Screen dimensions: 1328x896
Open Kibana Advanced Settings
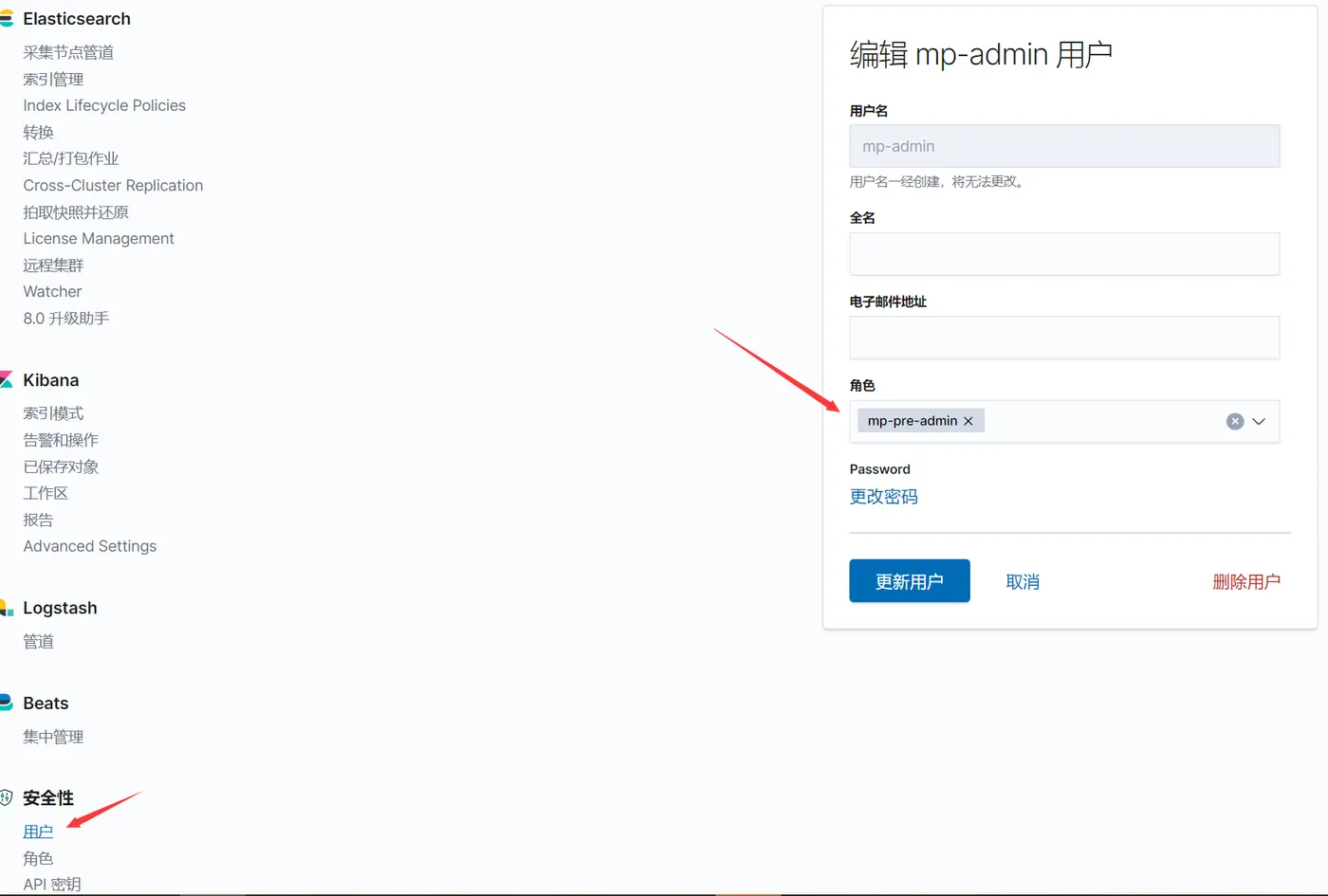click(90, 546)
